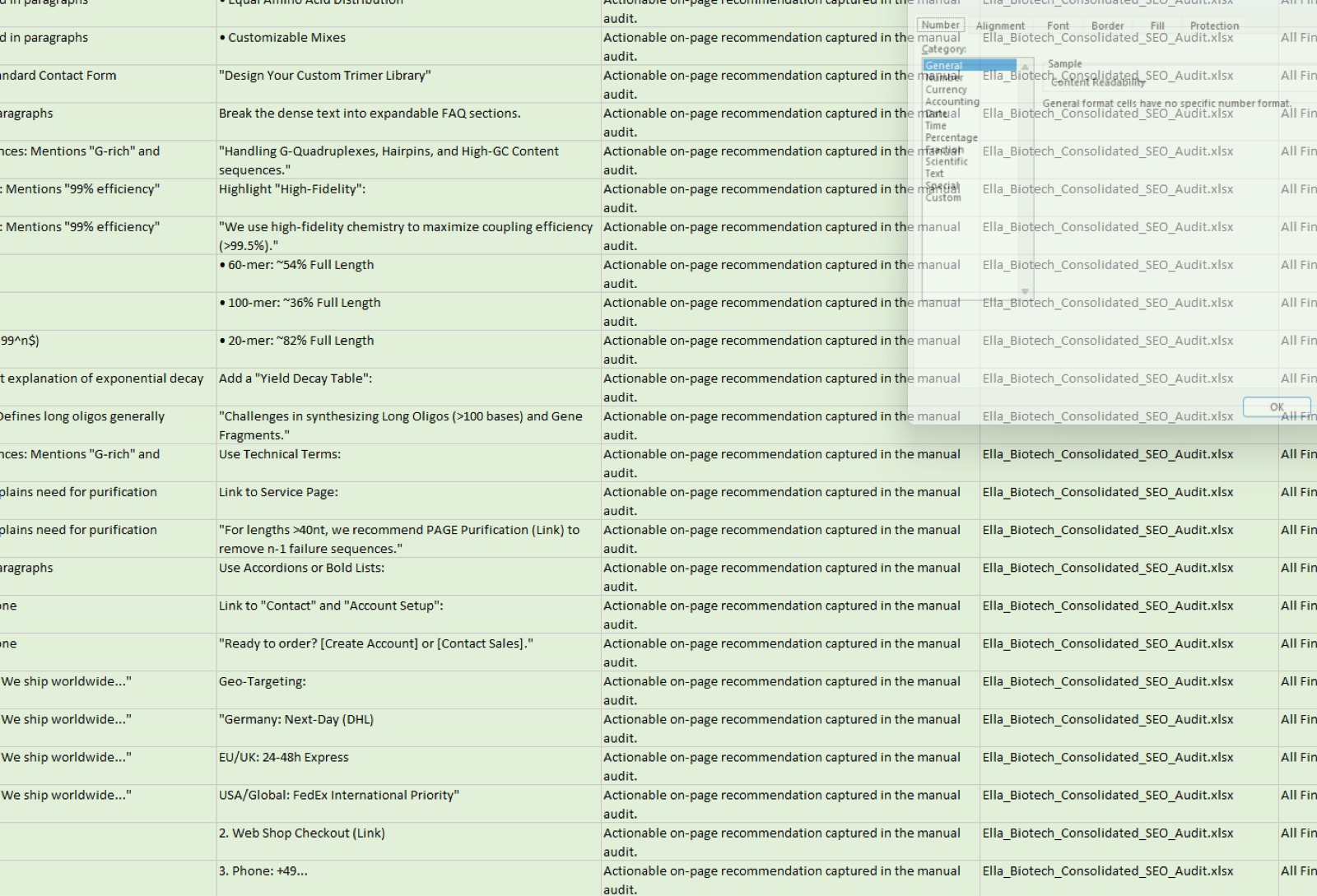Select the Add a "Yield Decay Table": cell
1317x896 pixels.
click(x=408, y=388)
